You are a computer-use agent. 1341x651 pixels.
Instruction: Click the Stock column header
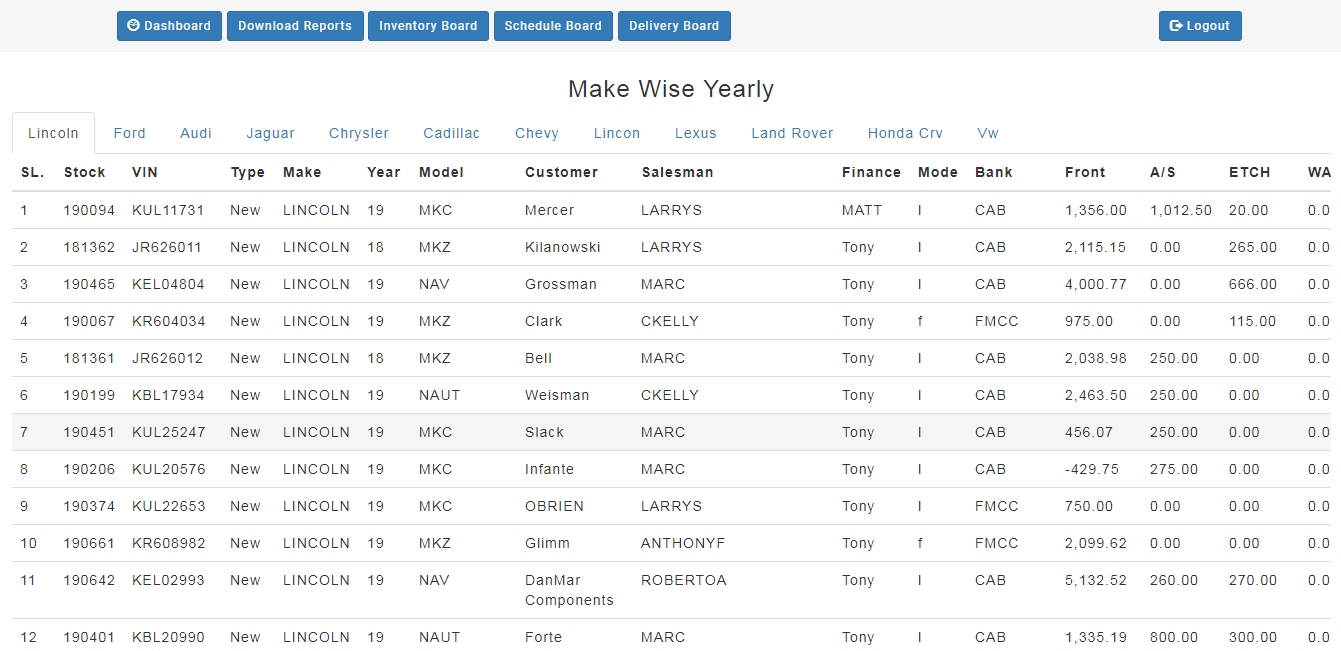[84, 172]
